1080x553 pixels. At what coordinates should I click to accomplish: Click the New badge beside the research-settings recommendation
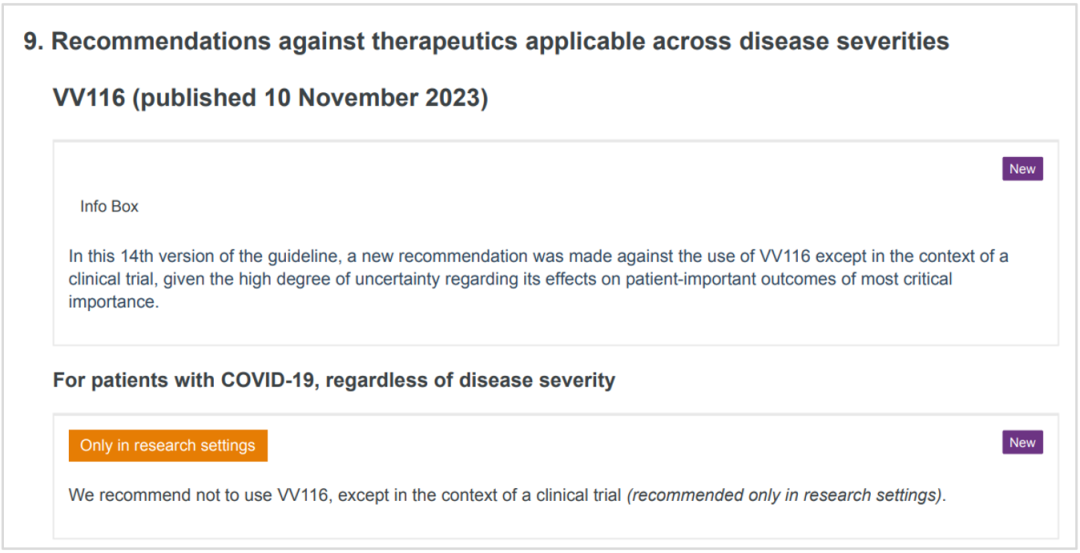(x=1022, y=442)
